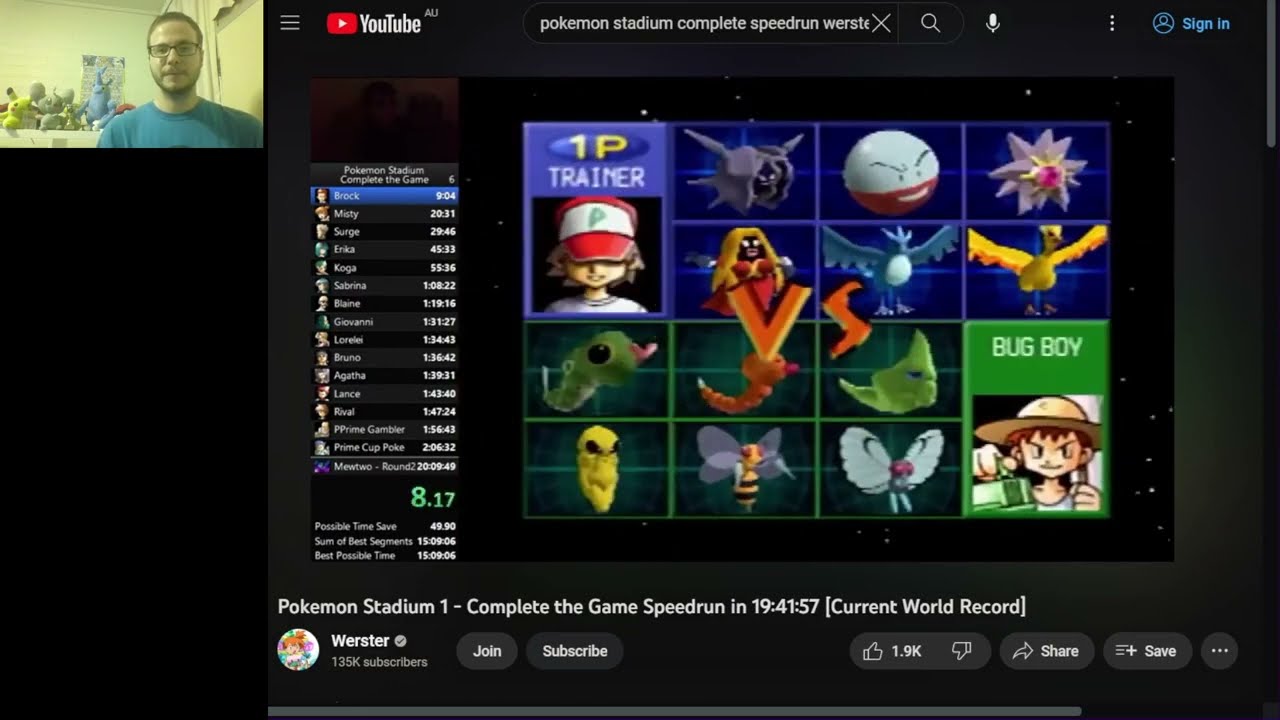Click the Blaine split row

[385, 304]
